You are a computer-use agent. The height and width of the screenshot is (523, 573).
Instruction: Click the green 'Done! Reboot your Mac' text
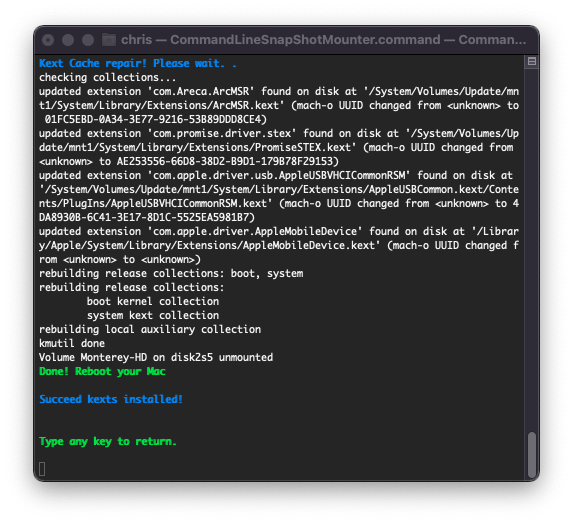[102, 371]
